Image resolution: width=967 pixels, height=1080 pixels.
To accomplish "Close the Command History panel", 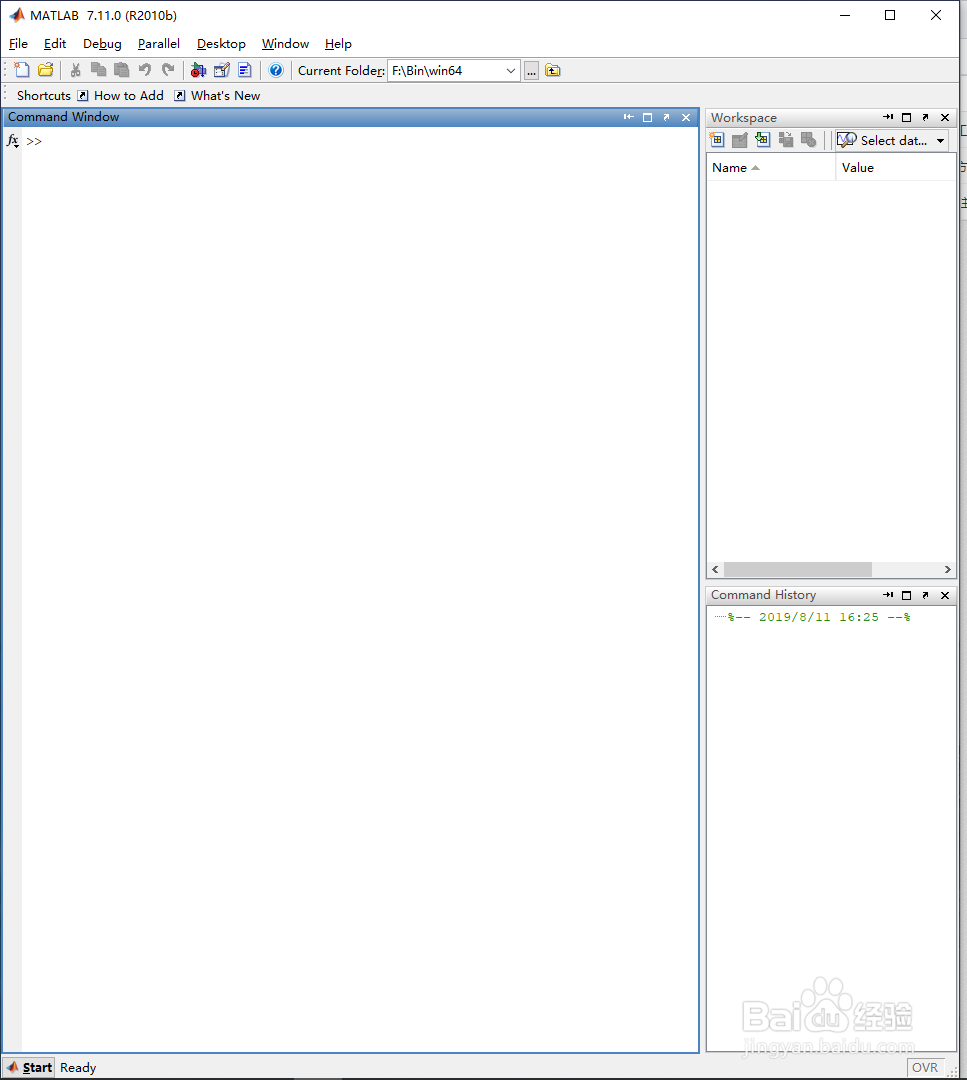I will tap(945, 594).
